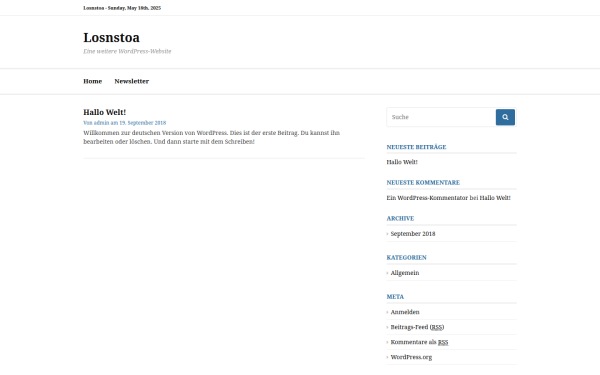This screenshot has height=375, width=600.
Task: Click Hallo Welt! under Neueste Beiträge
Action: pyautogui.click(x=402, y=162)
